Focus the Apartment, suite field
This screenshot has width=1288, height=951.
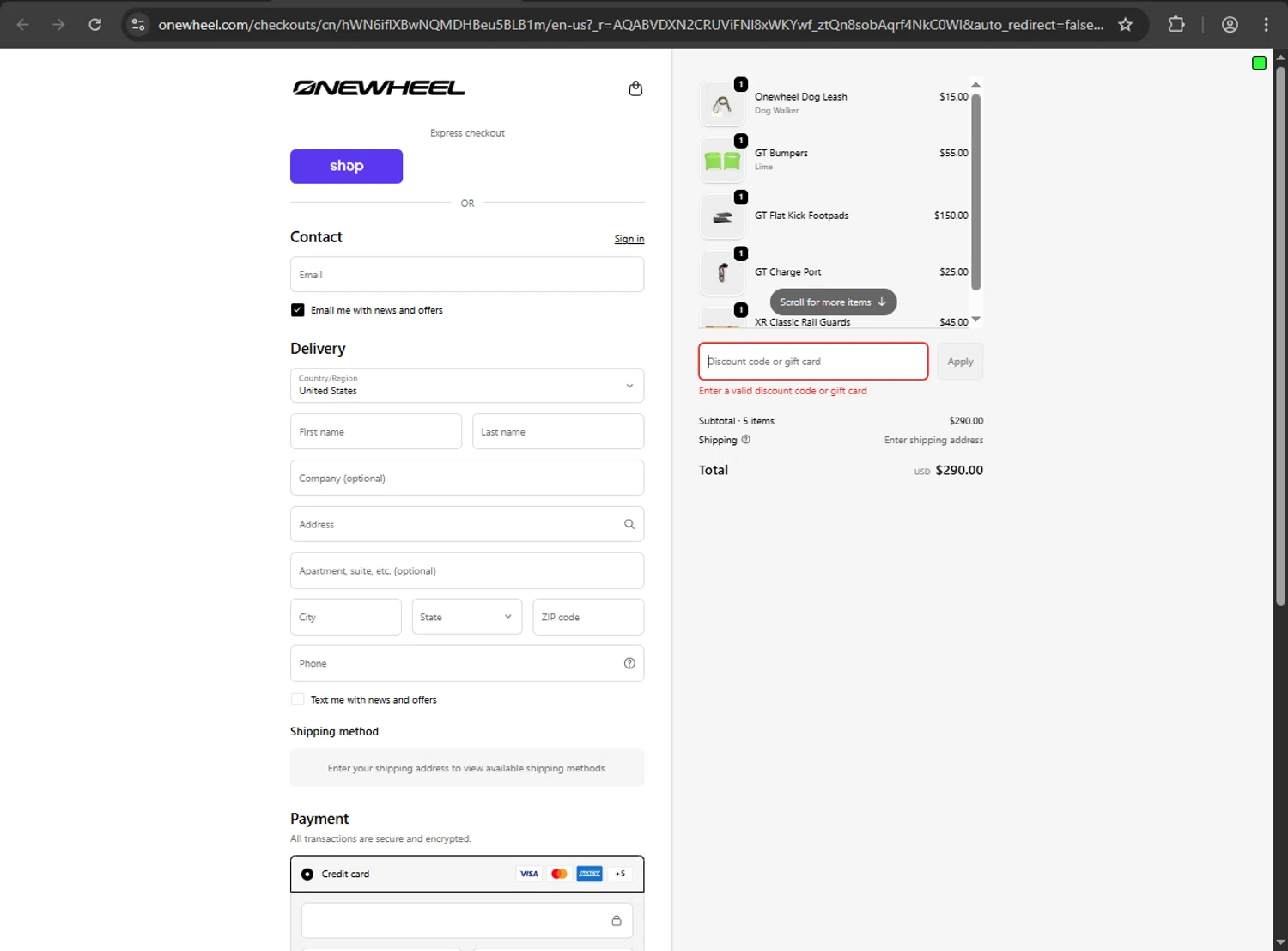point(467,570)
